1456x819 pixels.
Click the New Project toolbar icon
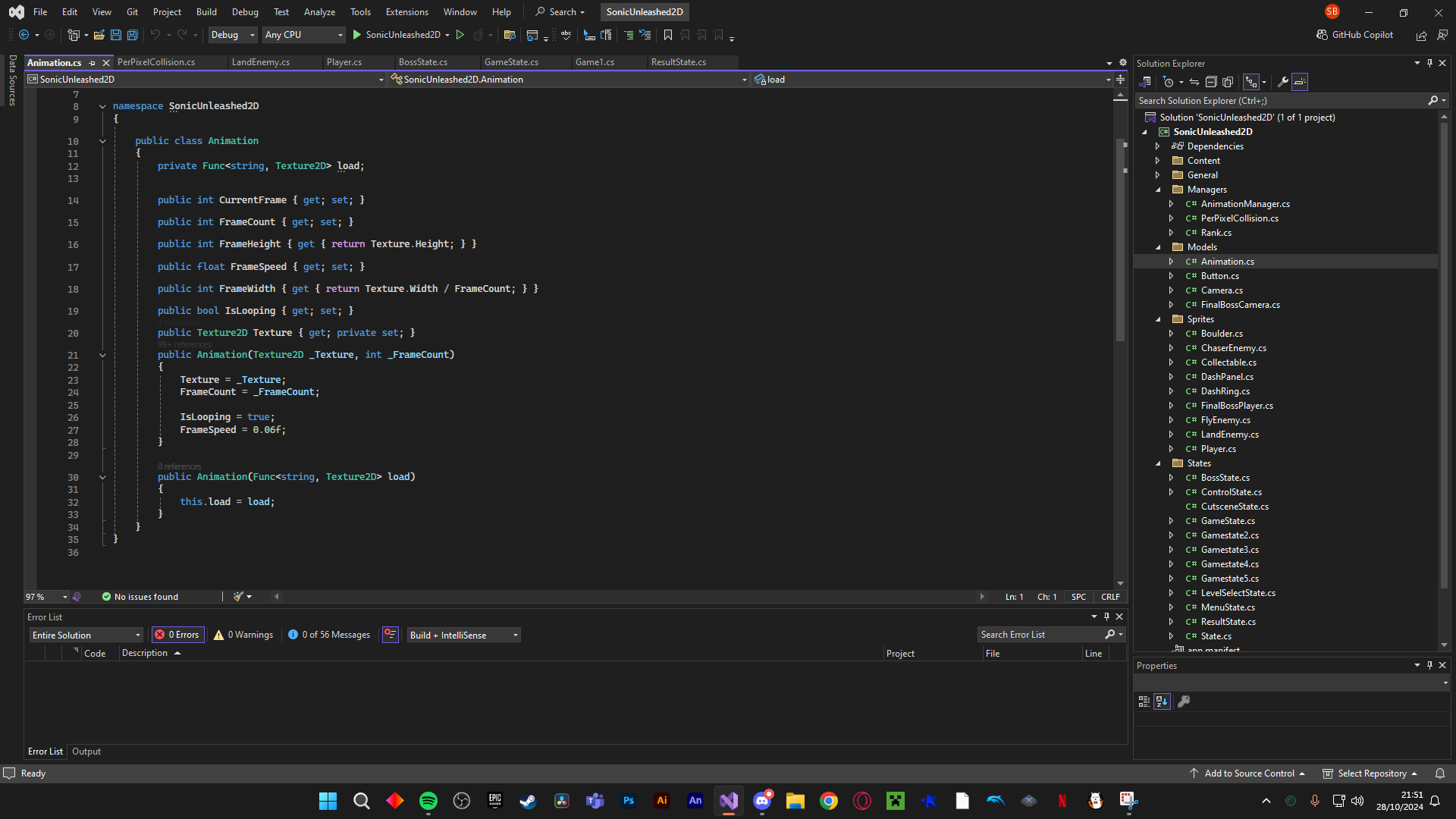[74, 35]
